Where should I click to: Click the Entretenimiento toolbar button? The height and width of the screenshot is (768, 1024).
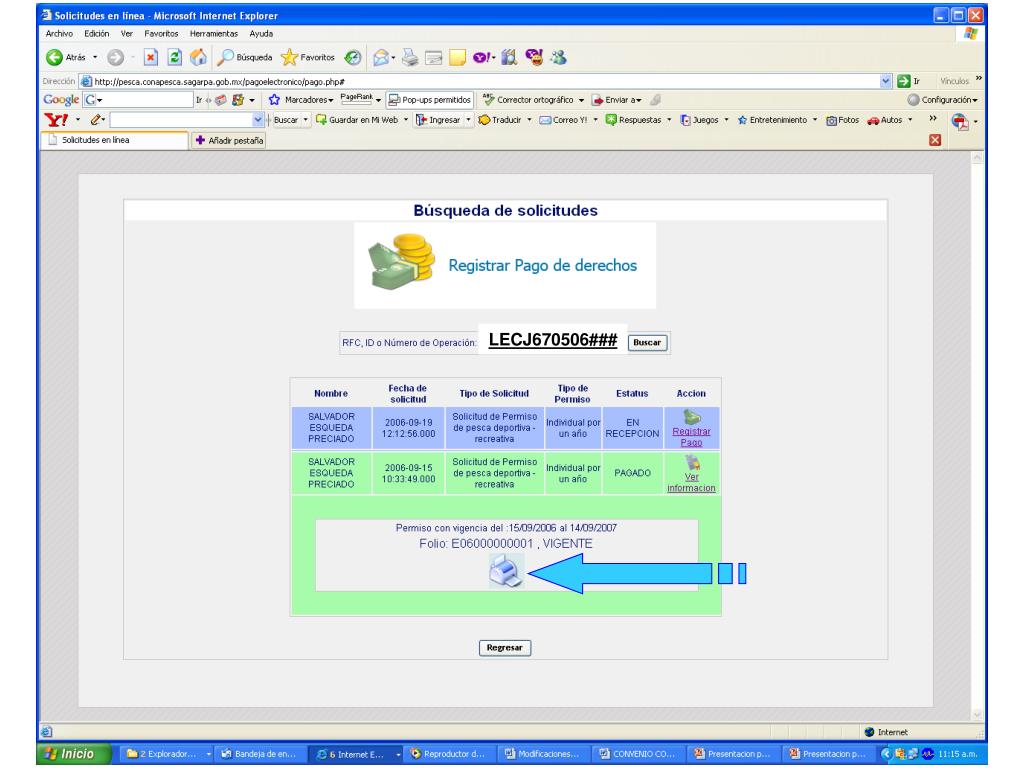click(x=772, y=120)
